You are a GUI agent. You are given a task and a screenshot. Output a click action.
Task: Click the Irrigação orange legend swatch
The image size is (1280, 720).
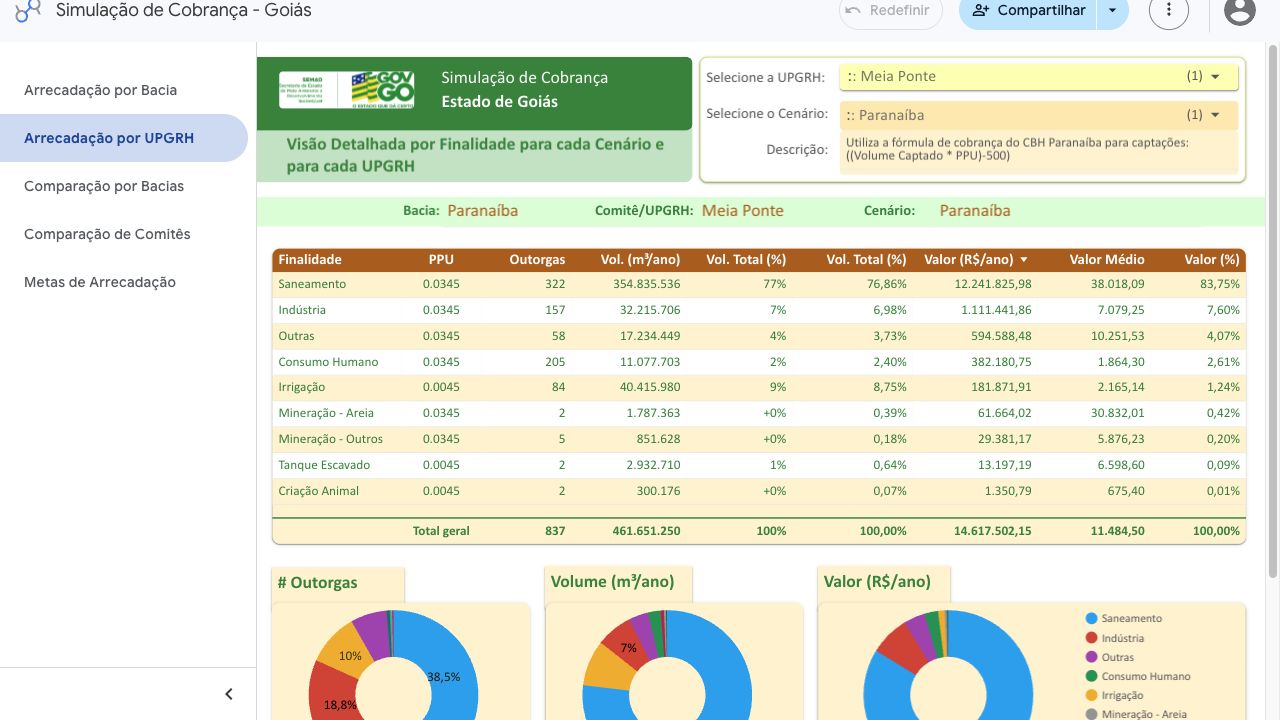click(x=1091, y=695)
